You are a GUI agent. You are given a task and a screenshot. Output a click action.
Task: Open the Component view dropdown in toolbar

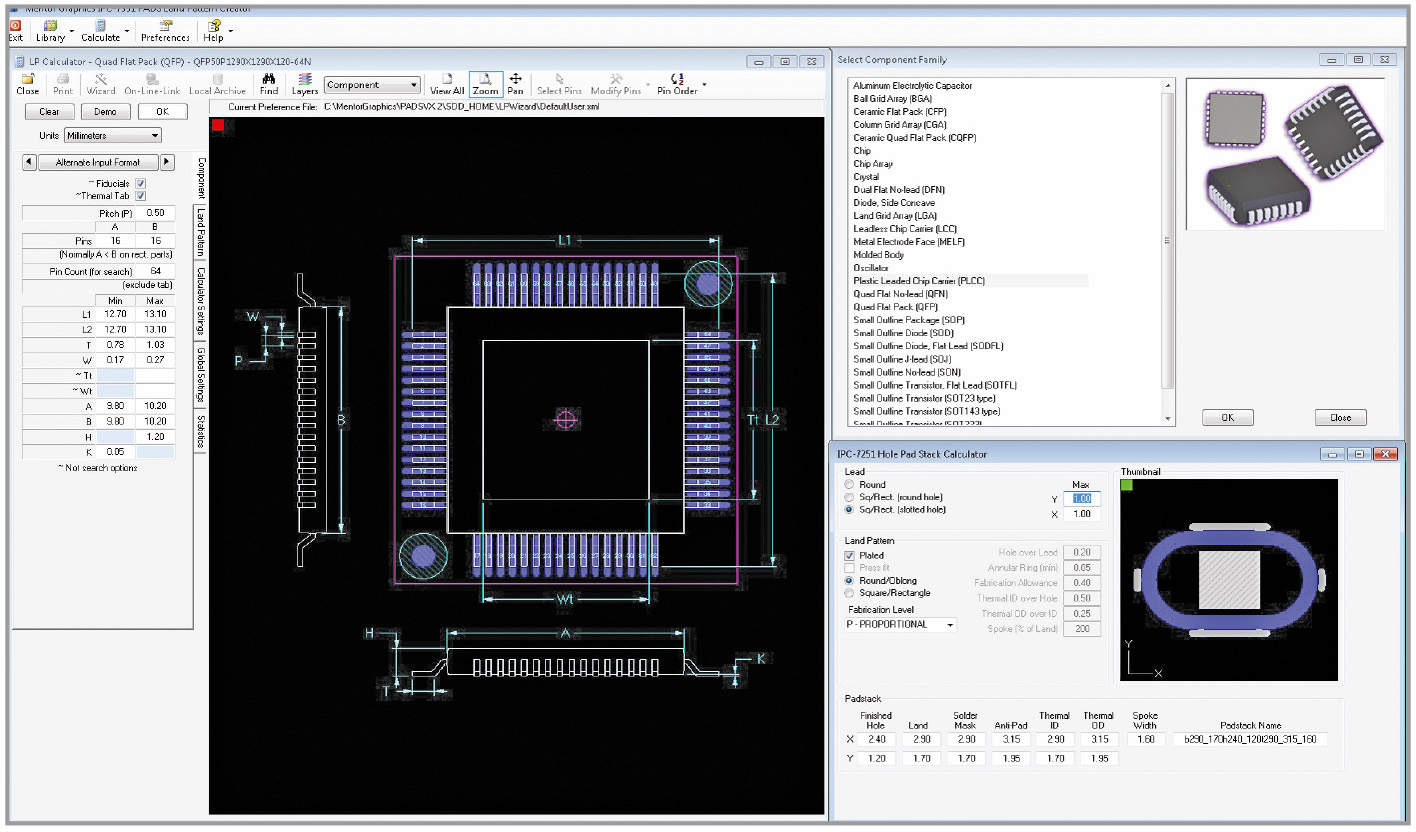(x=372, y=85)
